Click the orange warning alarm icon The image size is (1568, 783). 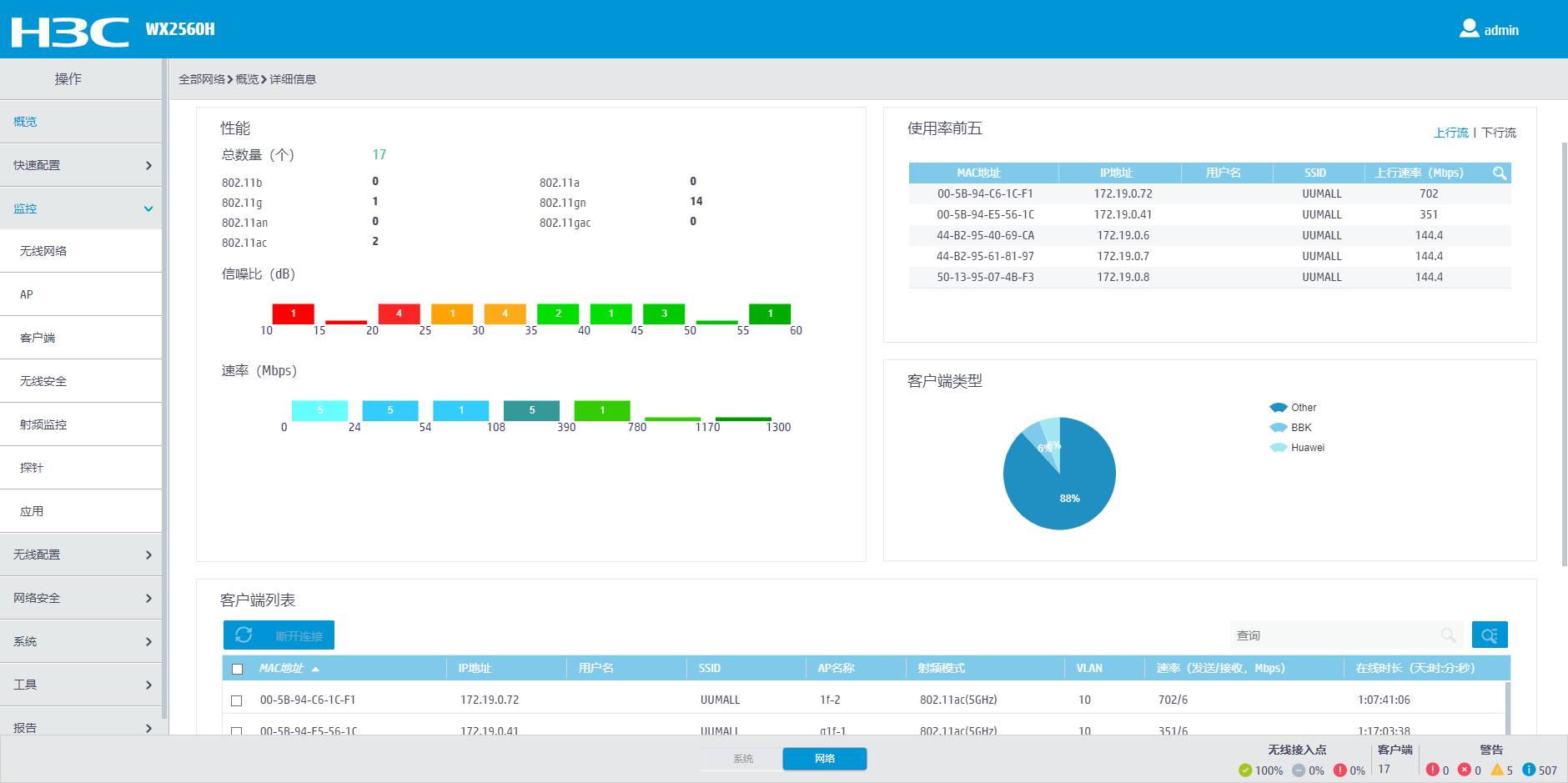coord(1497,770)
